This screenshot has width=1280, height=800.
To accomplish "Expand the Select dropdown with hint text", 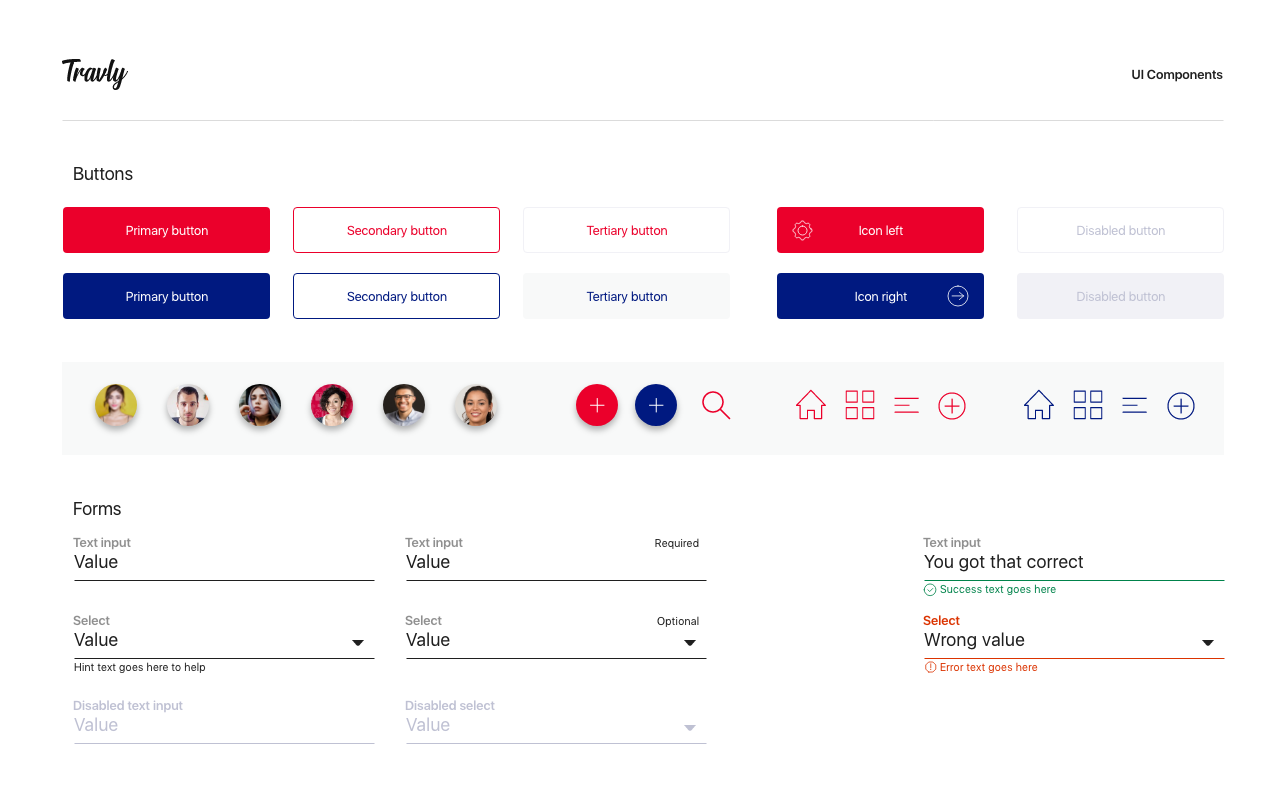I will (x=357, y=643).
